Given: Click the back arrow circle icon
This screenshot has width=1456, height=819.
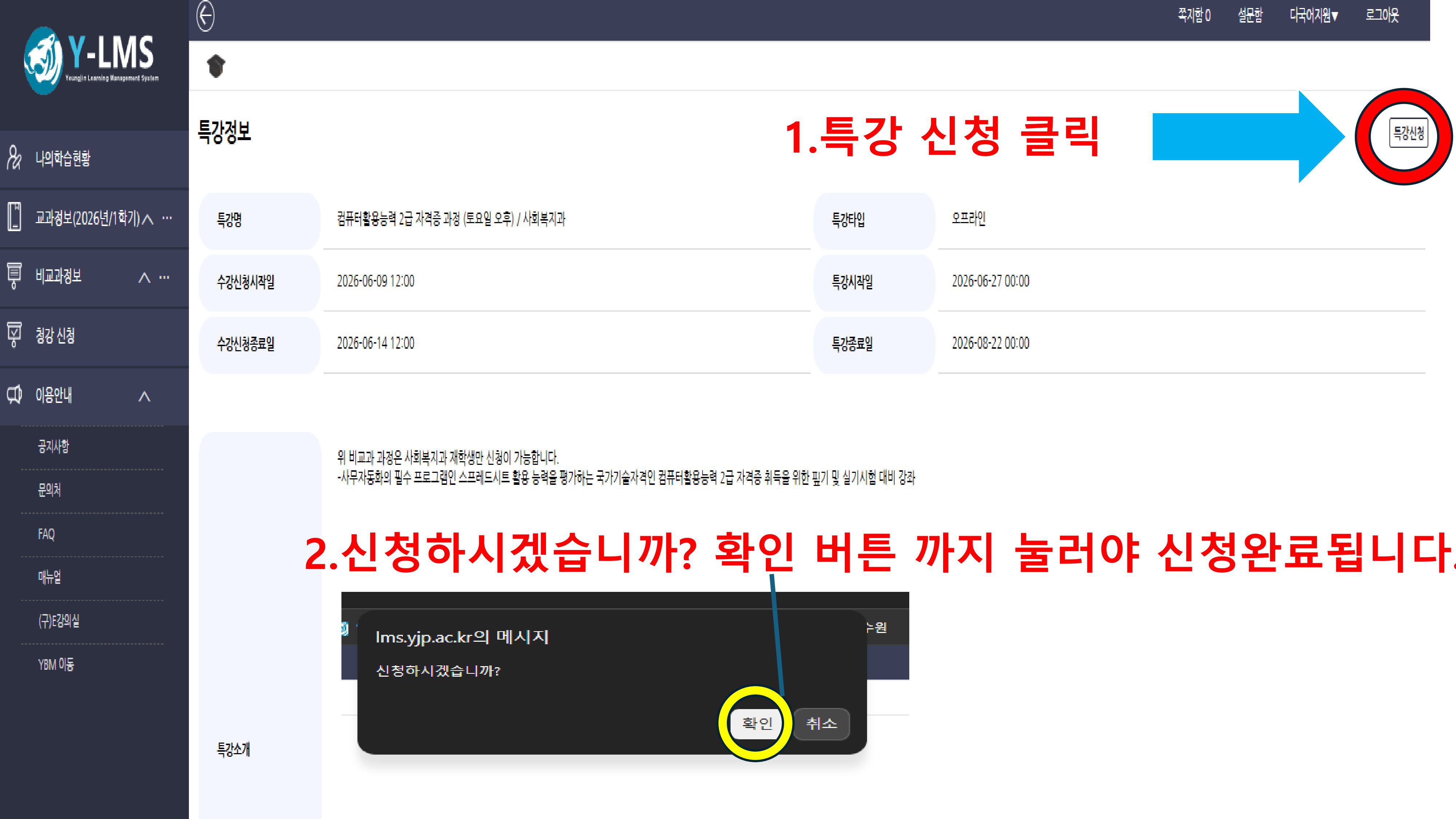Looking at the screenshot, I should point(205,16).
